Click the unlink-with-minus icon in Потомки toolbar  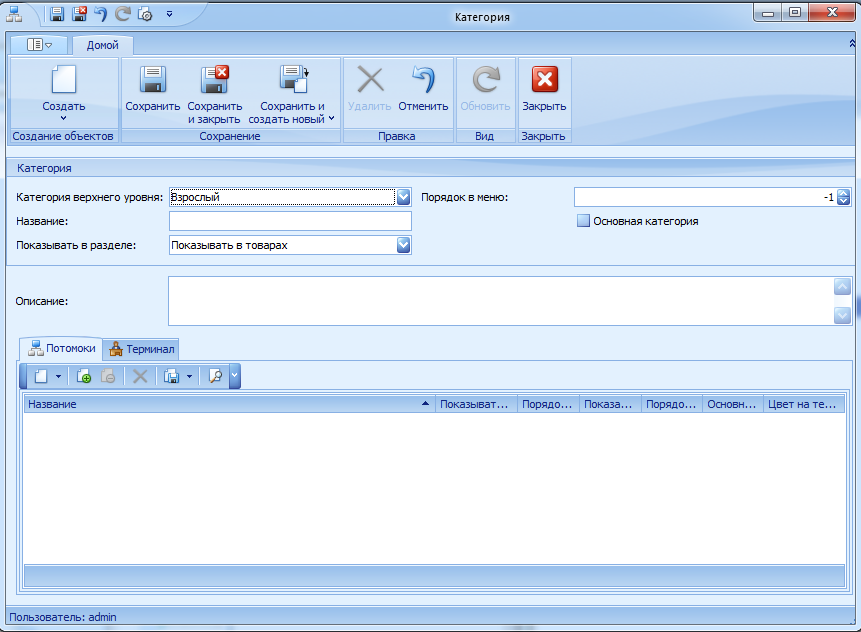[x=108, y=376]
